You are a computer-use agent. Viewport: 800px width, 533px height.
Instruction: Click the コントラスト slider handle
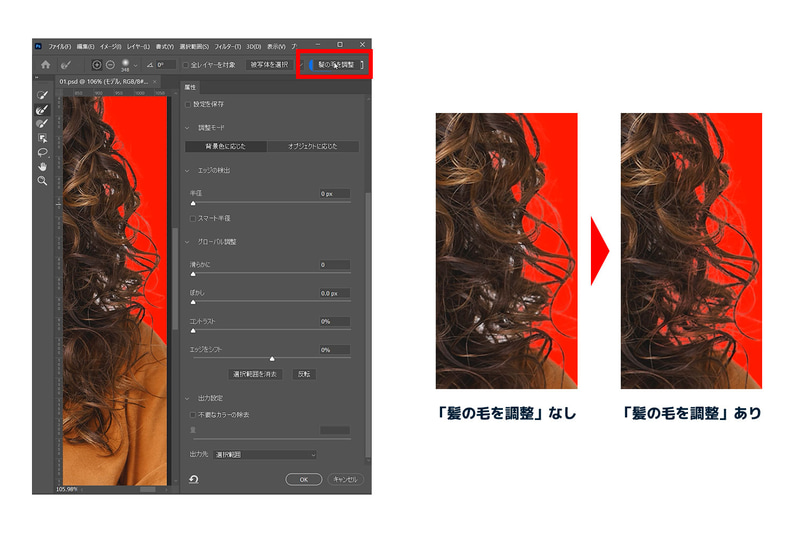pyautogui.click(x=193, y=331)
